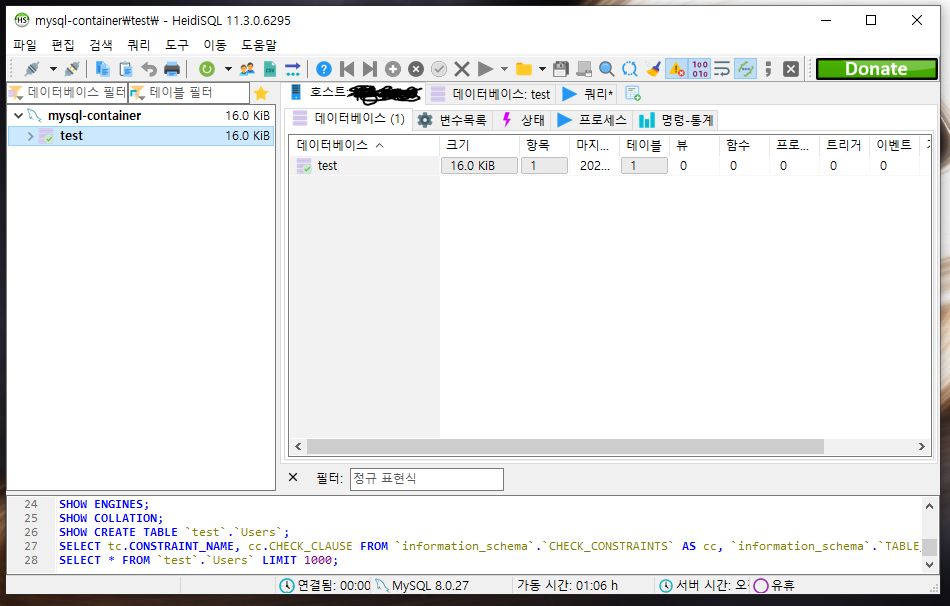Click the Save as snippet icon
Image resolution: width=950 pixels, height=606 pixels.
pyautogui.click(x=584, y=69)
